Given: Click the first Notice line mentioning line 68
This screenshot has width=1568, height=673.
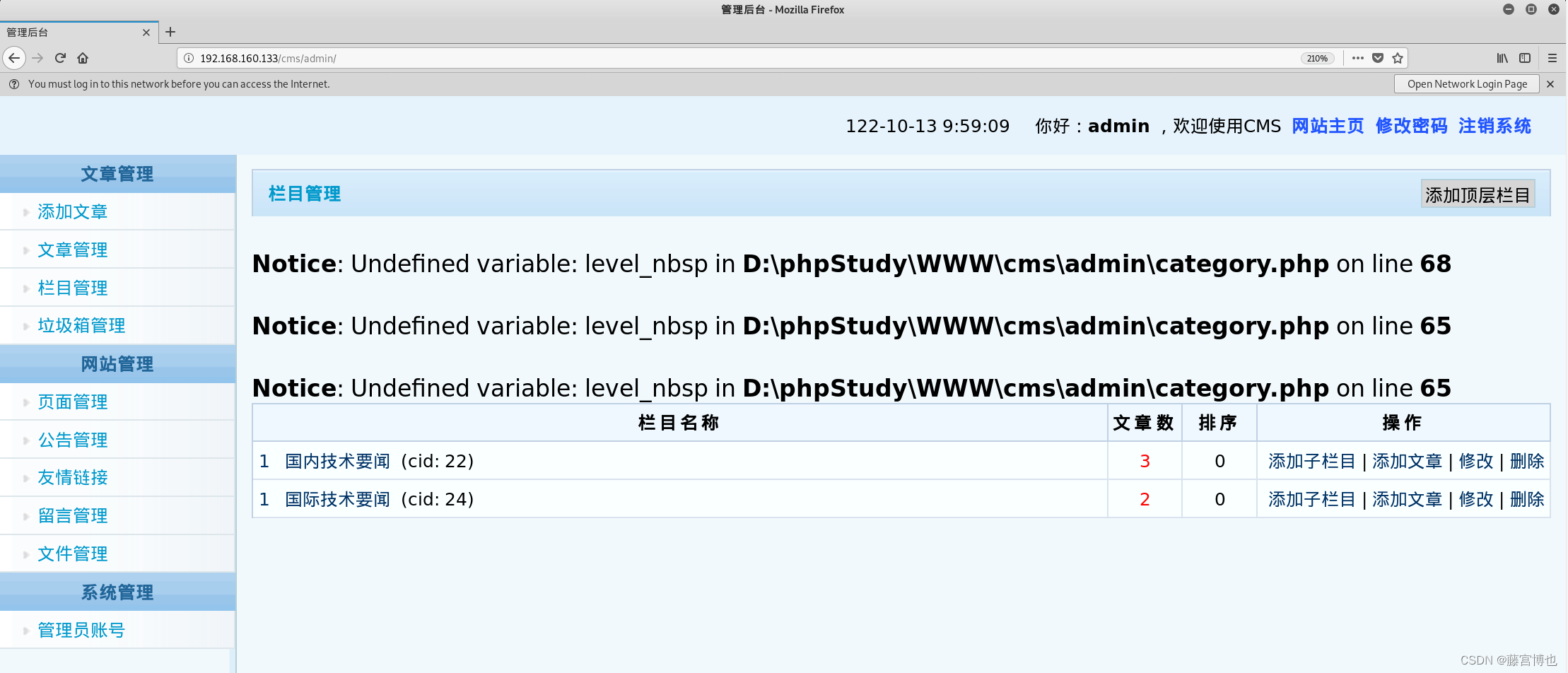Looking at the screenshot, I should [x=852, y=264].
